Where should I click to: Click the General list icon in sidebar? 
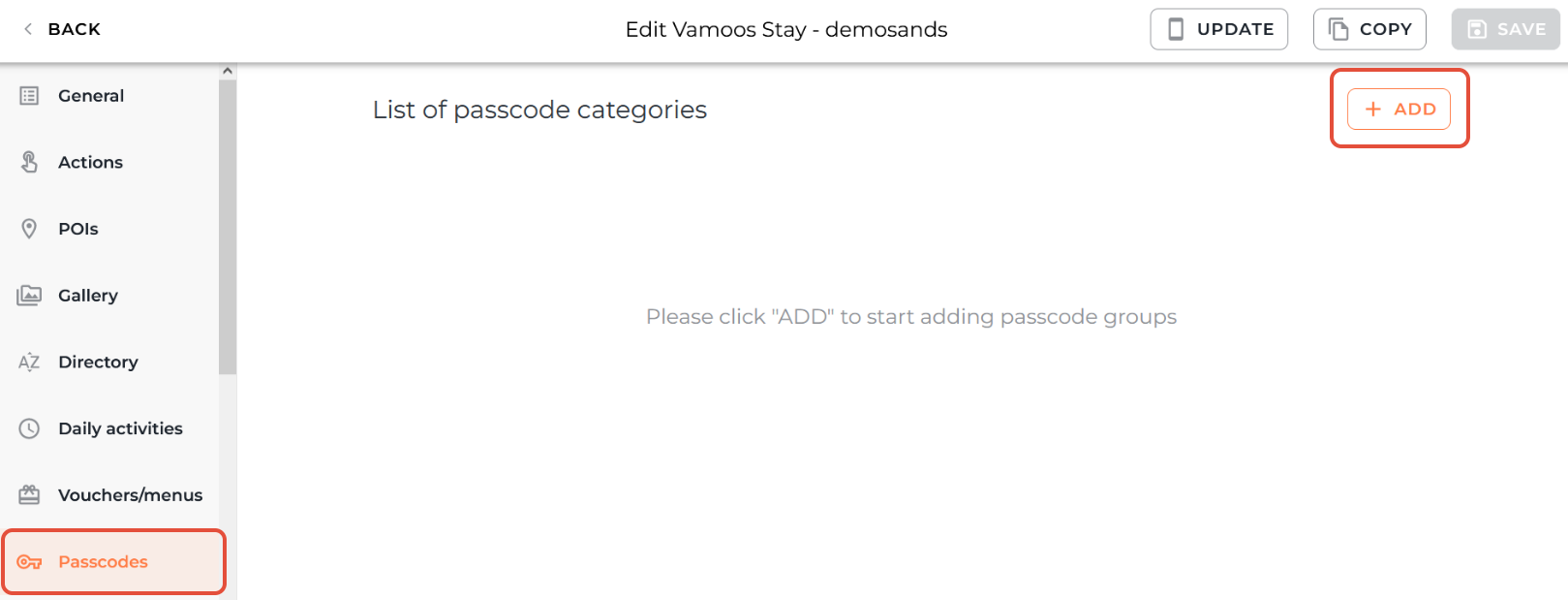click(29, 96)
